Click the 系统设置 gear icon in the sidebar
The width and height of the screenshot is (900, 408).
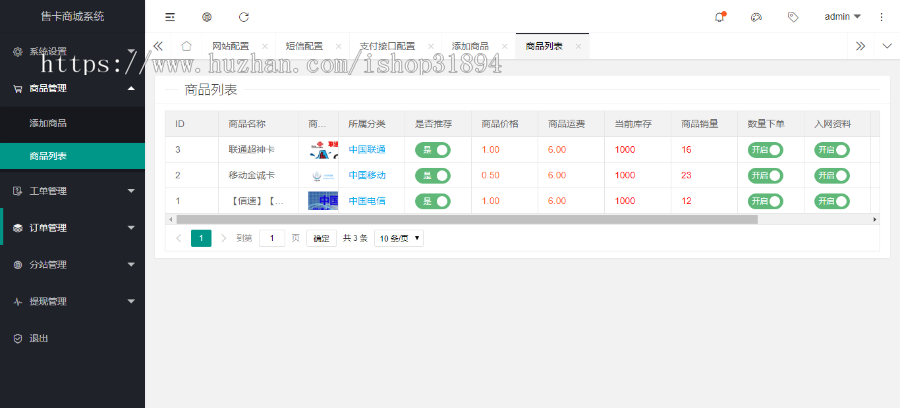click(x=18, y=51)
